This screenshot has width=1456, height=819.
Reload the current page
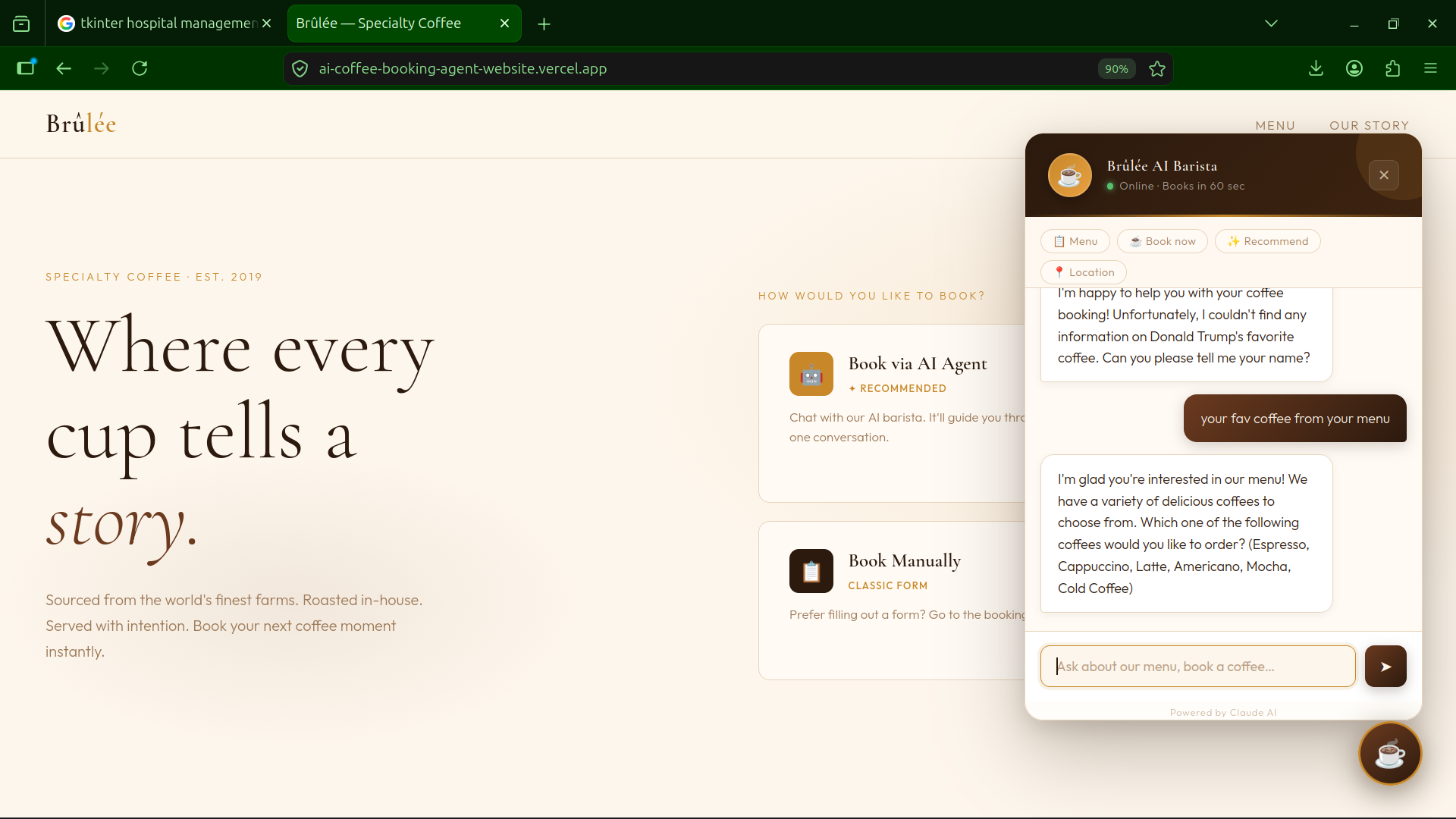(140, 69)
